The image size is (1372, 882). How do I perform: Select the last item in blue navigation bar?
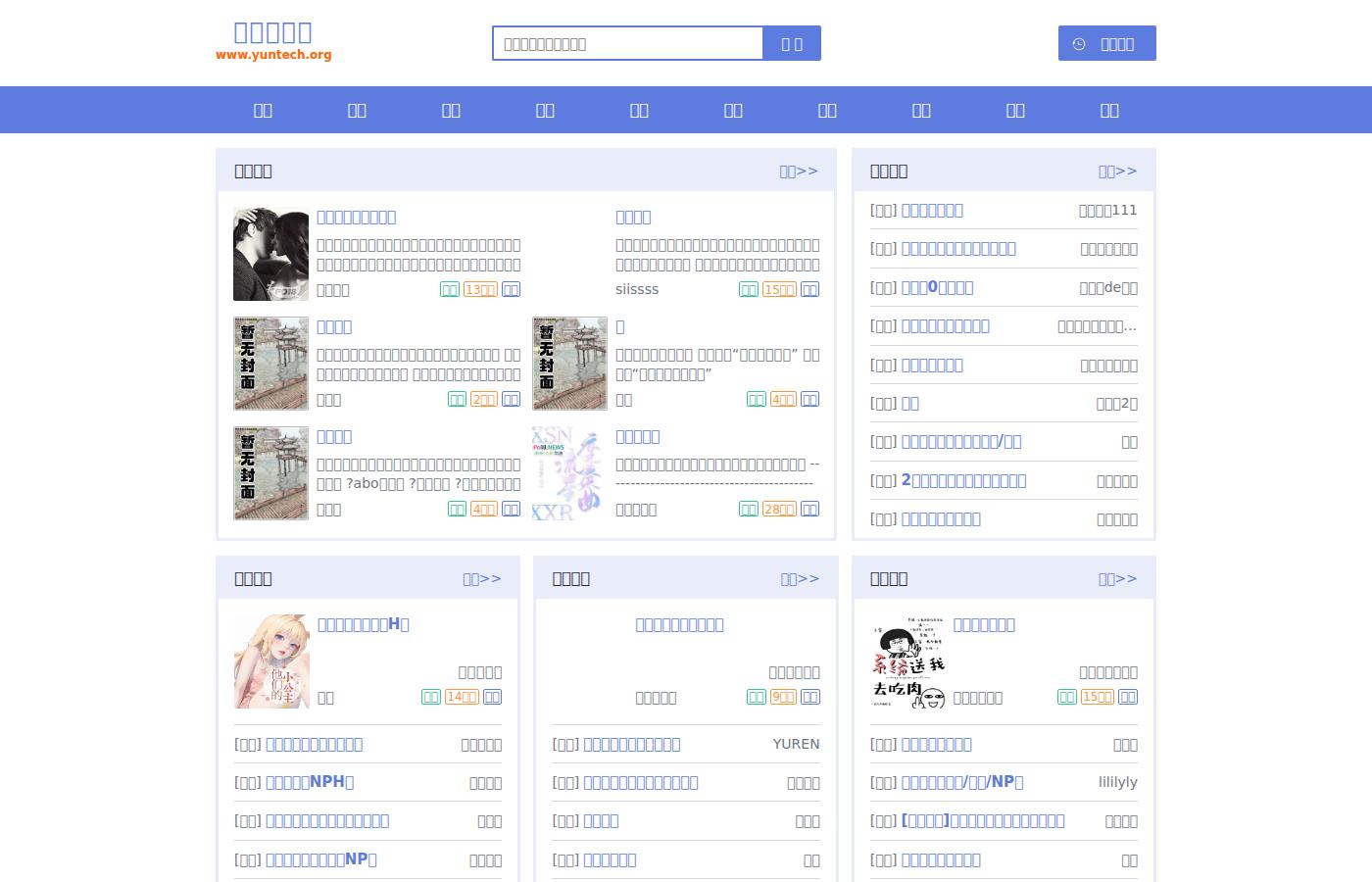[x=1109, y=110]
